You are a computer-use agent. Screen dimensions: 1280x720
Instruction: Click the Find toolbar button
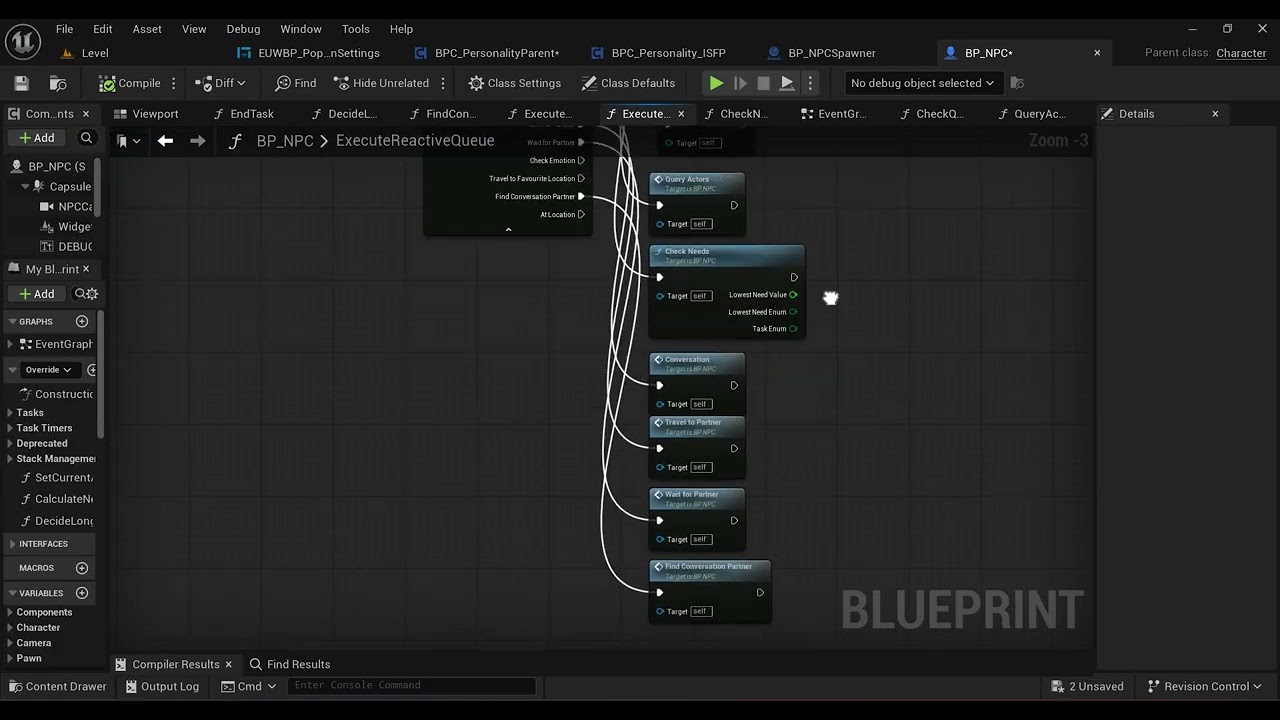(x=296, y=83)
